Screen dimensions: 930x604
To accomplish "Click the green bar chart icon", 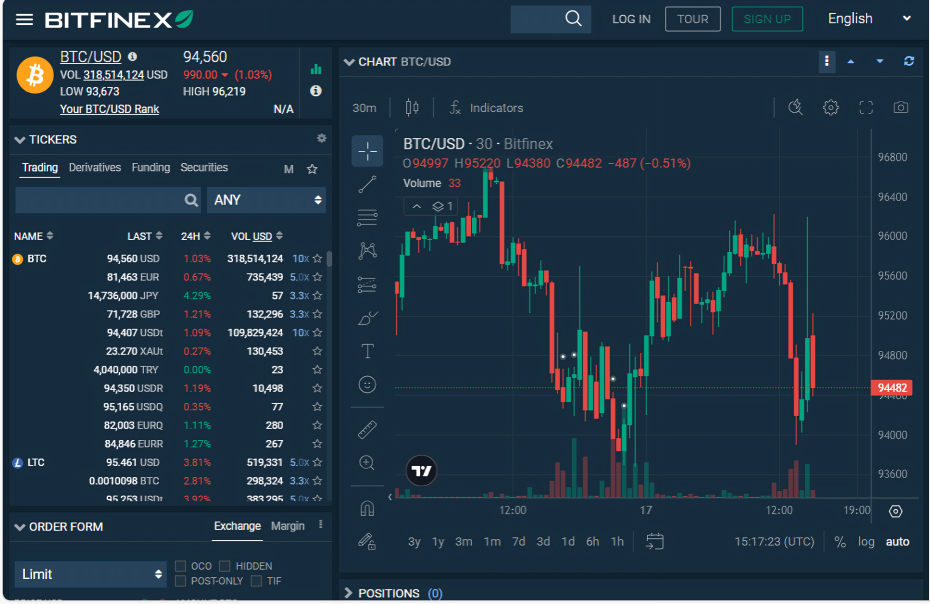I will pos(316,69).
